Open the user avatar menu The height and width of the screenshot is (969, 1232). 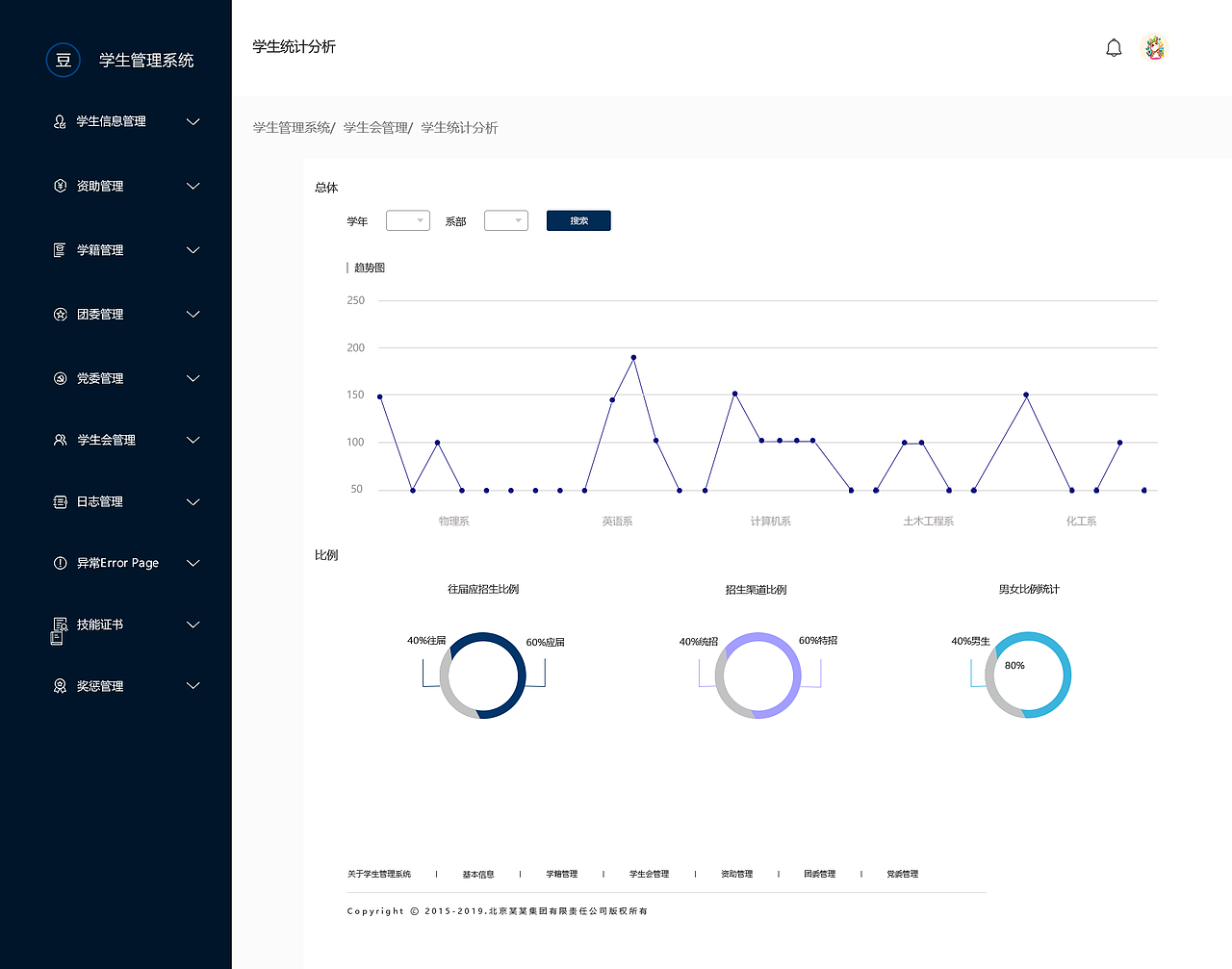[x=1153, y=47]
